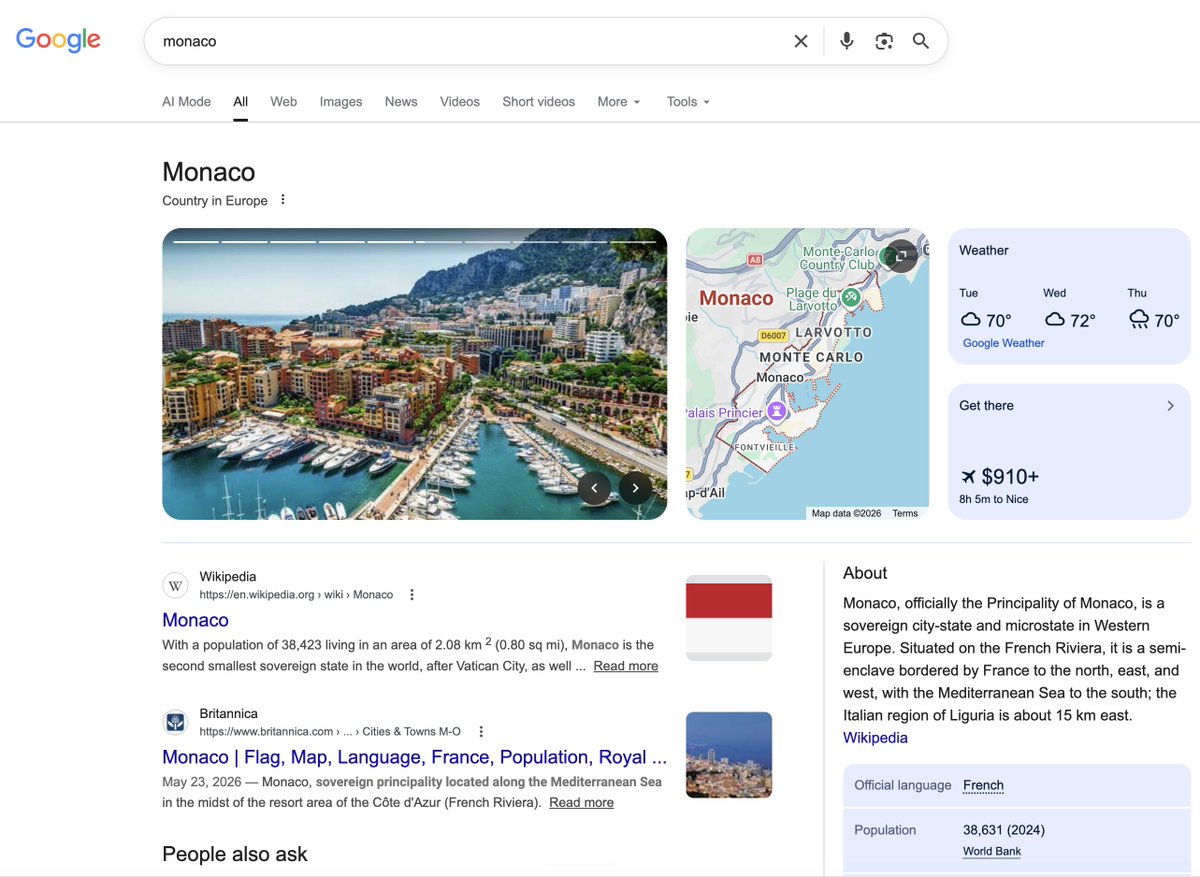The image size is (1200, 877).
Task: Click the Wikipedia URL breadcrumb
Action: (296, 594)
